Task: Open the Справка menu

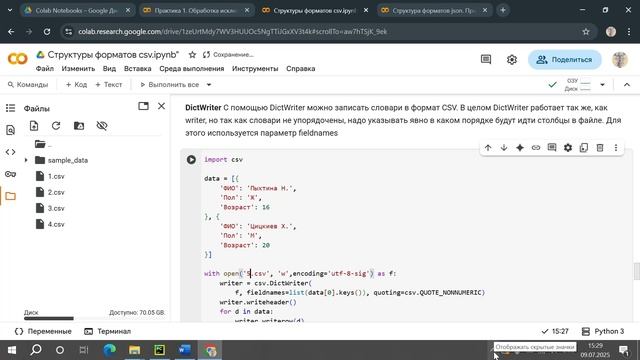Action: [x=301, y=69]
